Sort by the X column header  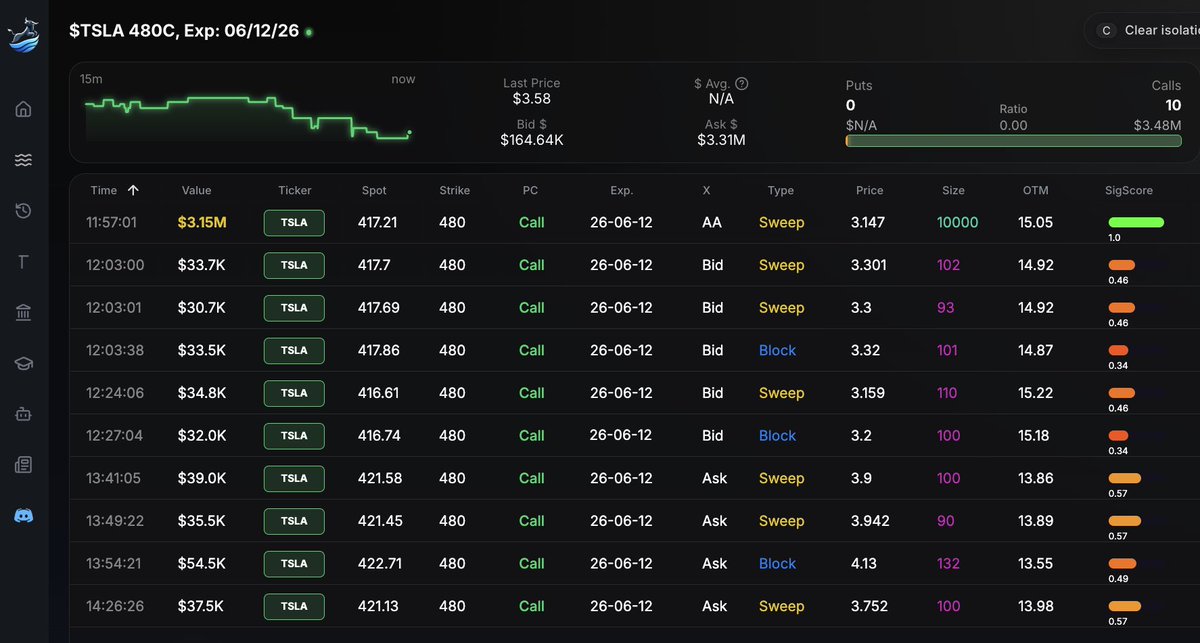(x=707, y=190)
